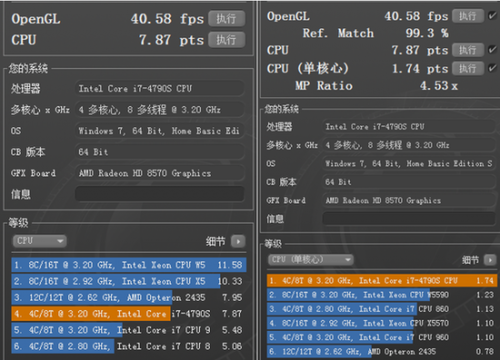Screen dimensions: 500x360
Task: Select the orange i7-4790S 1.74 row
Action: coord(382,280)
